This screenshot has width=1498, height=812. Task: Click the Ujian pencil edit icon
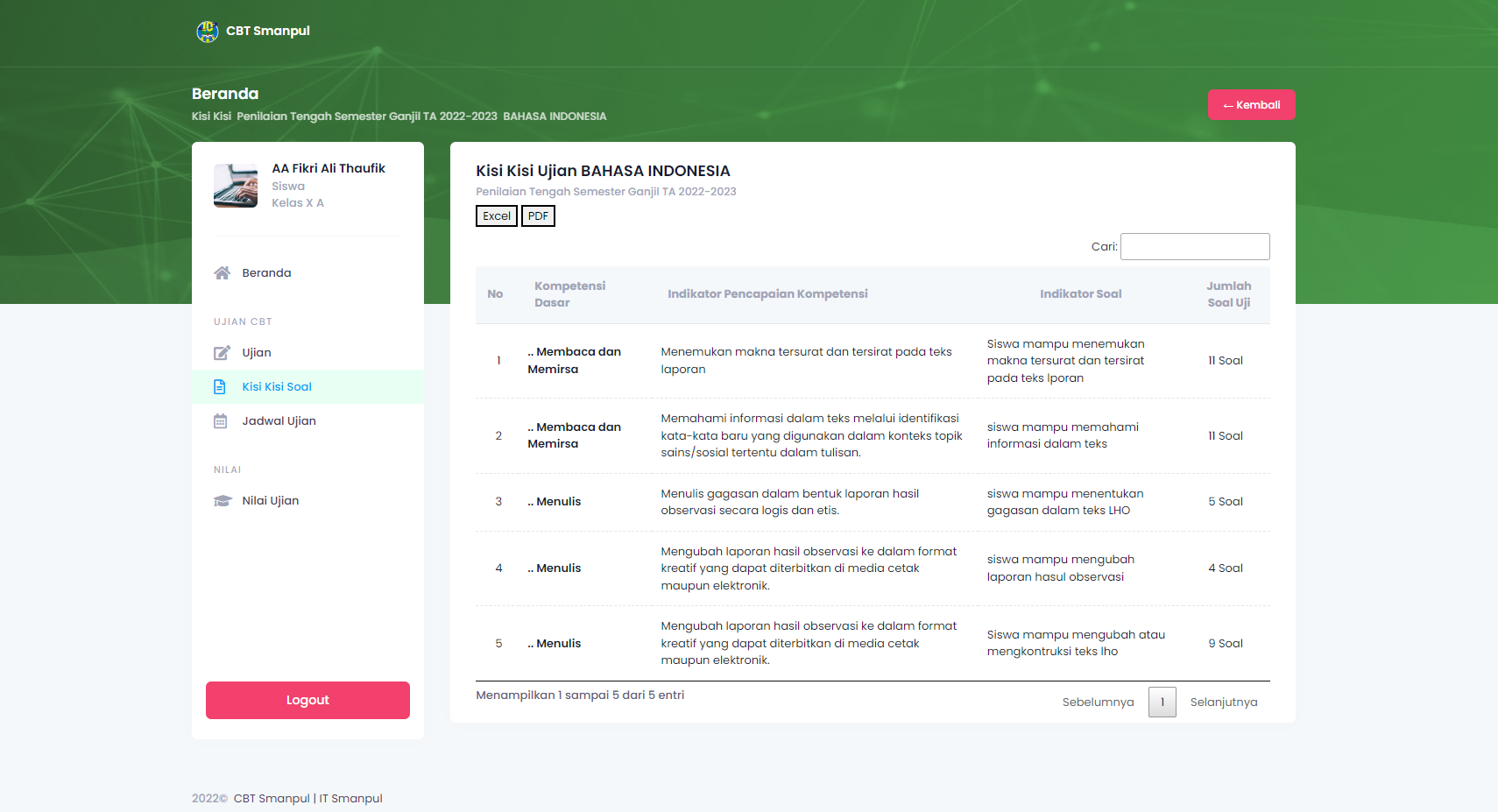pos(222,353)
